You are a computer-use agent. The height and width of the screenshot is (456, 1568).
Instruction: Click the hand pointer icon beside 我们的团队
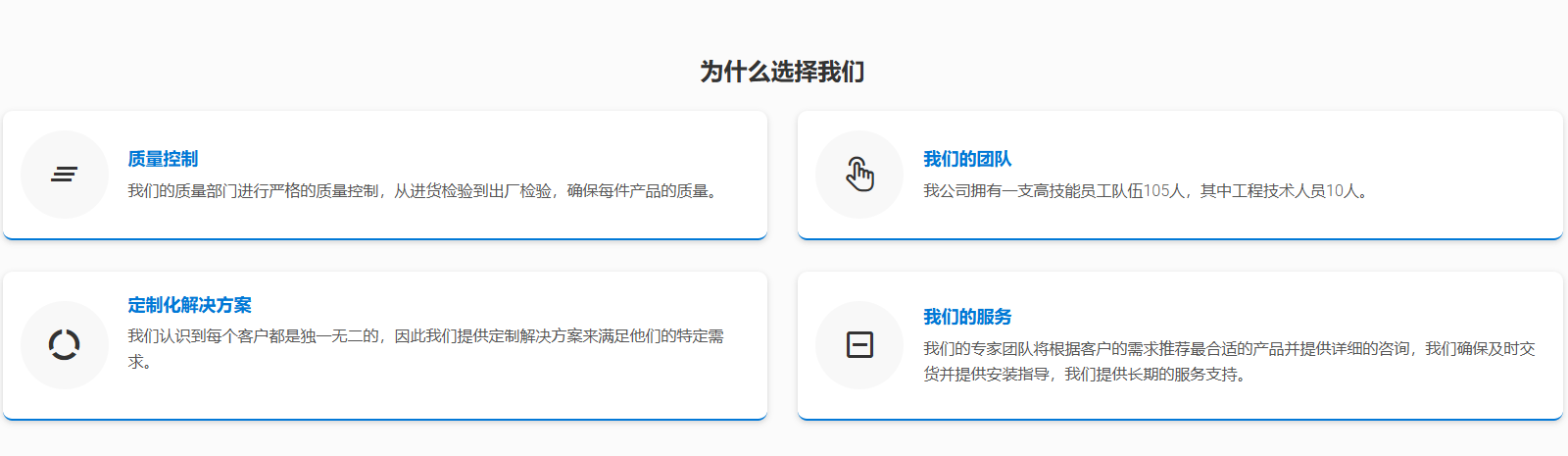[859, 175]
